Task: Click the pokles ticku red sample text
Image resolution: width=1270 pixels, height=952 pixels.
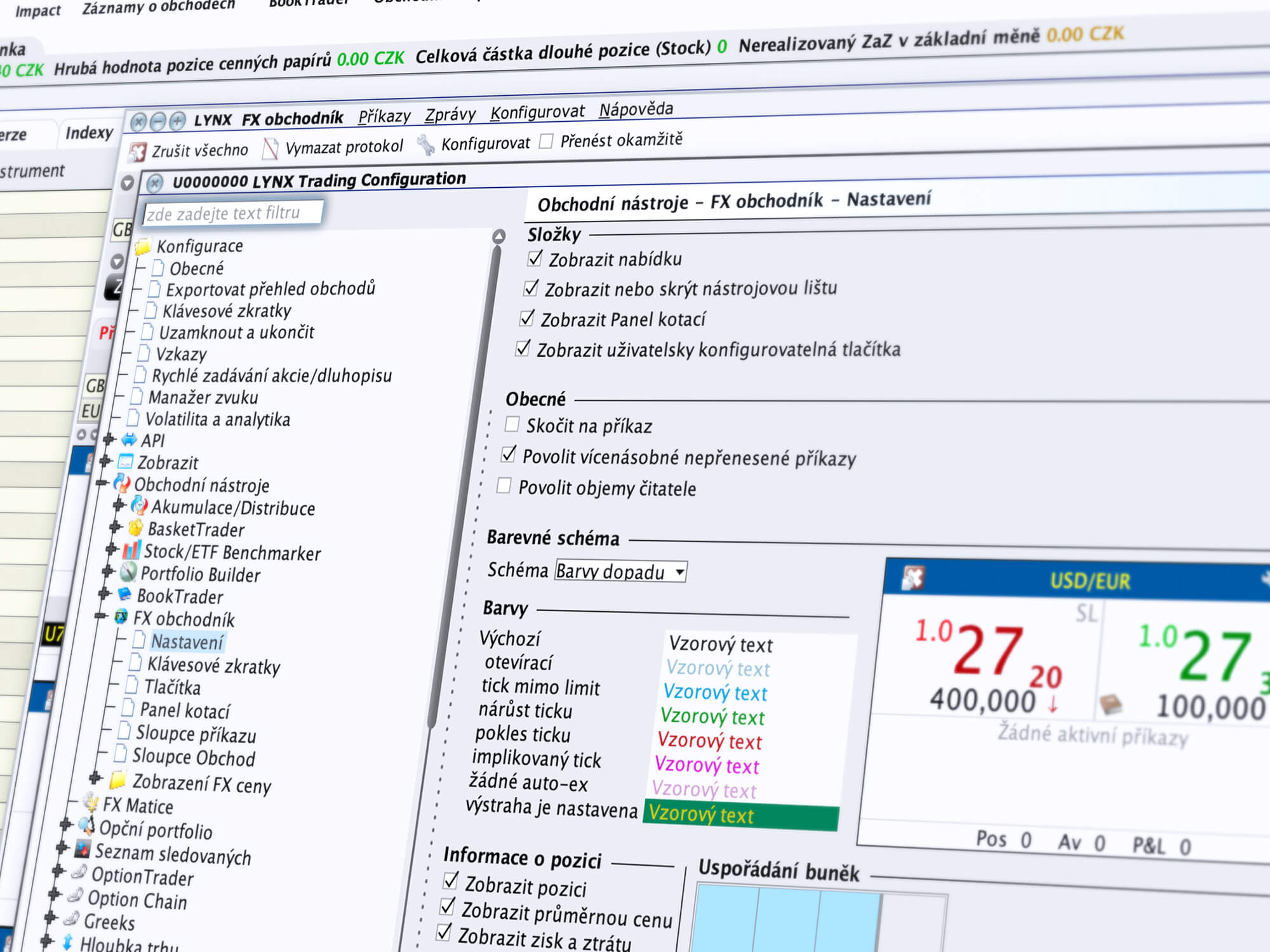Action: click(x=709, y=741)
